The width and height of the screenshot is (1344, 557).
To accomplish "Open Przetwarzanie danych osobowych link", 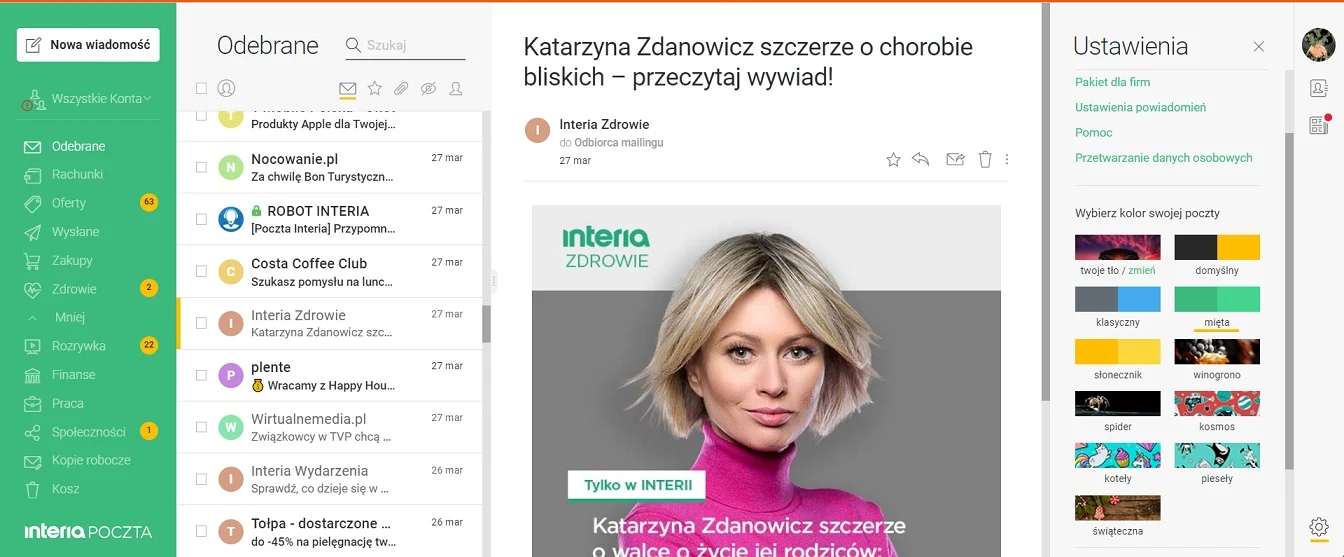I will point(1164,157).
